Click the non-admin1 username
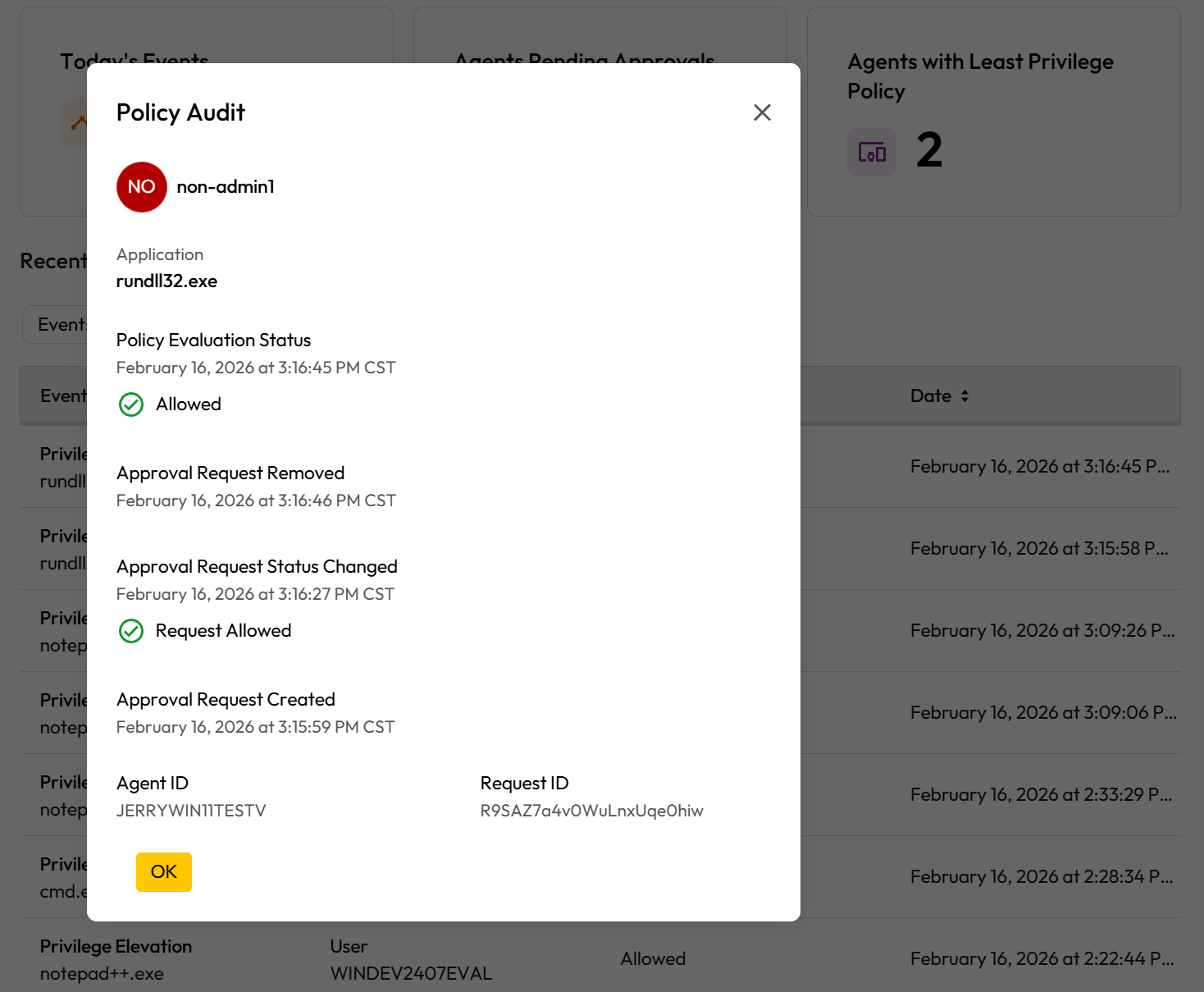The width and height of the screenshot is (1204, 992). pos(226,187)
